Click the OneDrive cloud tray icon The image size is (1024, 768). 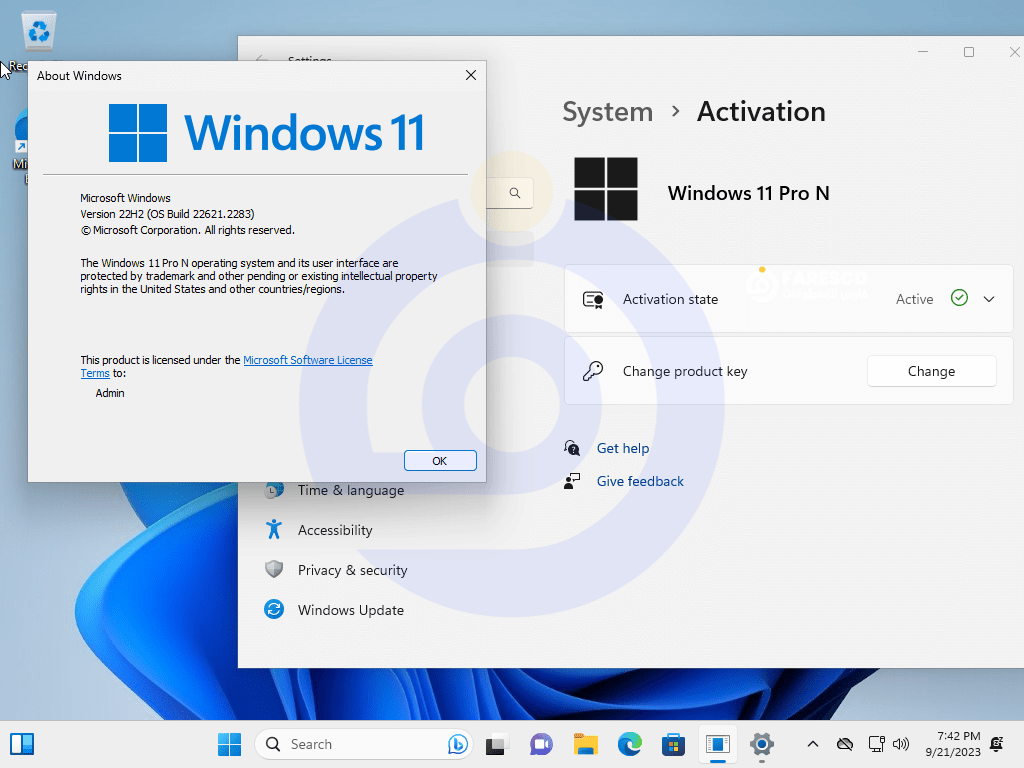pyautogui.click(x=845, y=744)
